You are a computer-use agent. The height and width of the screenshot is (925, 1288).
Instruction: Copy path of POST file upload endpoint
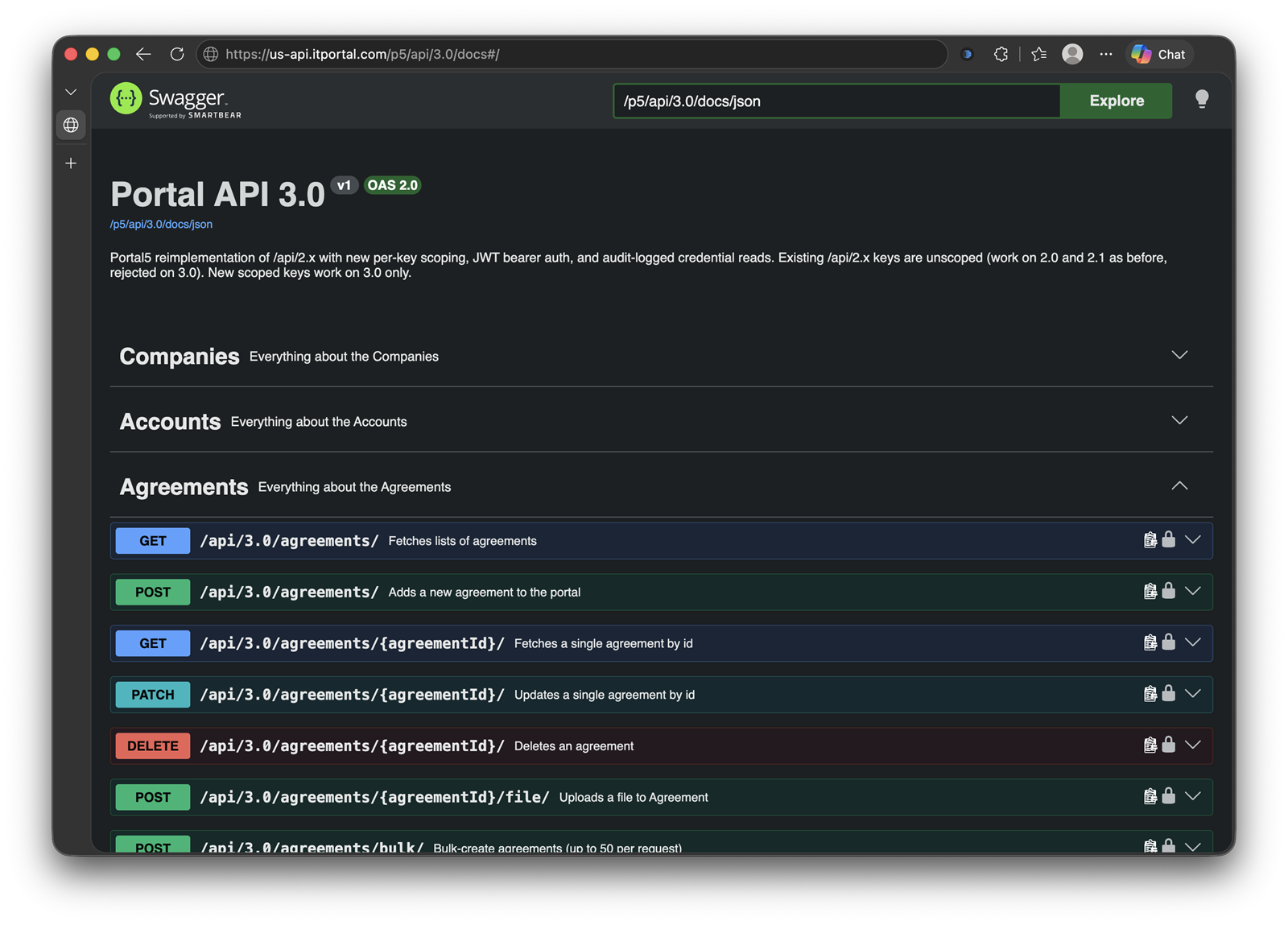point(1150,796)
